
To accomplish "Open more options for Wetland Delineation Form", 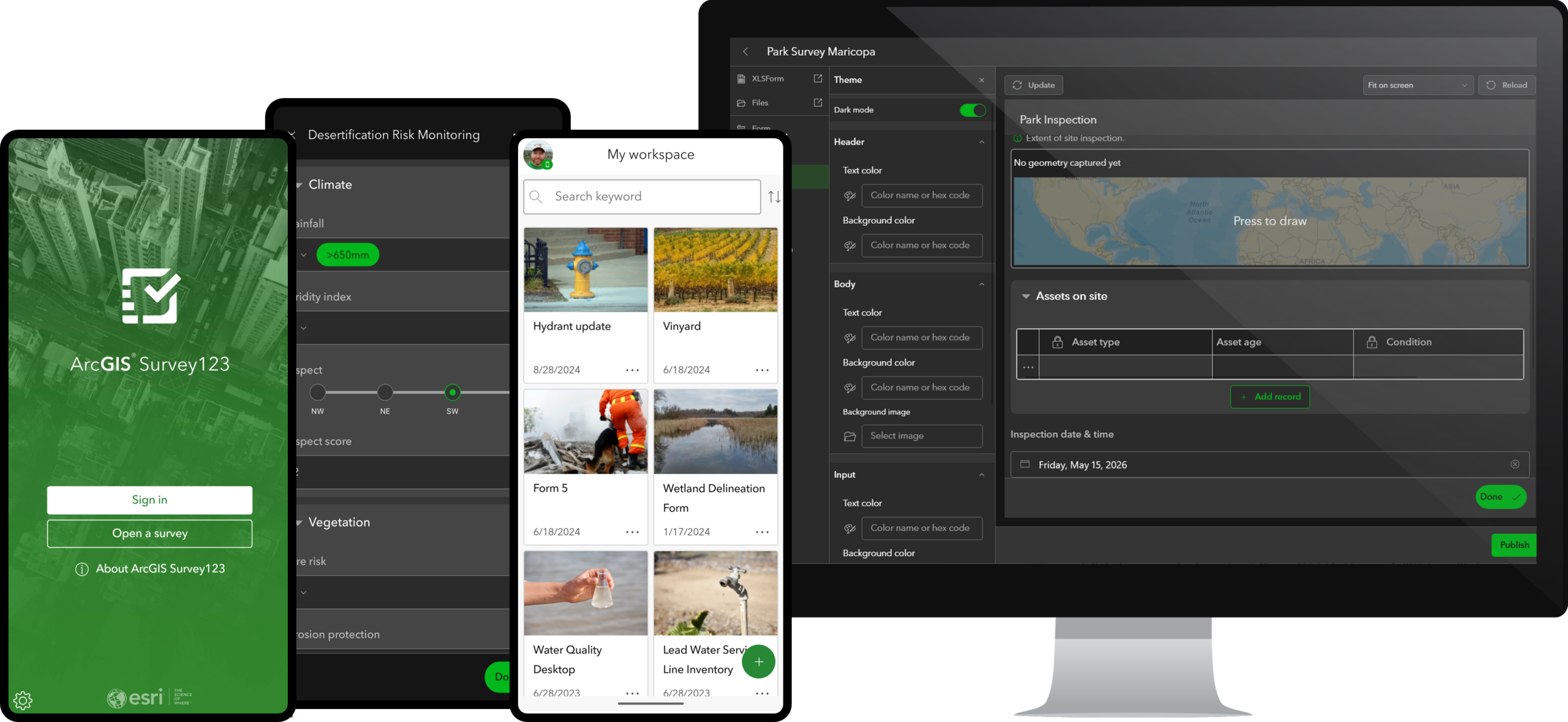I will click(x=762, y=532).
